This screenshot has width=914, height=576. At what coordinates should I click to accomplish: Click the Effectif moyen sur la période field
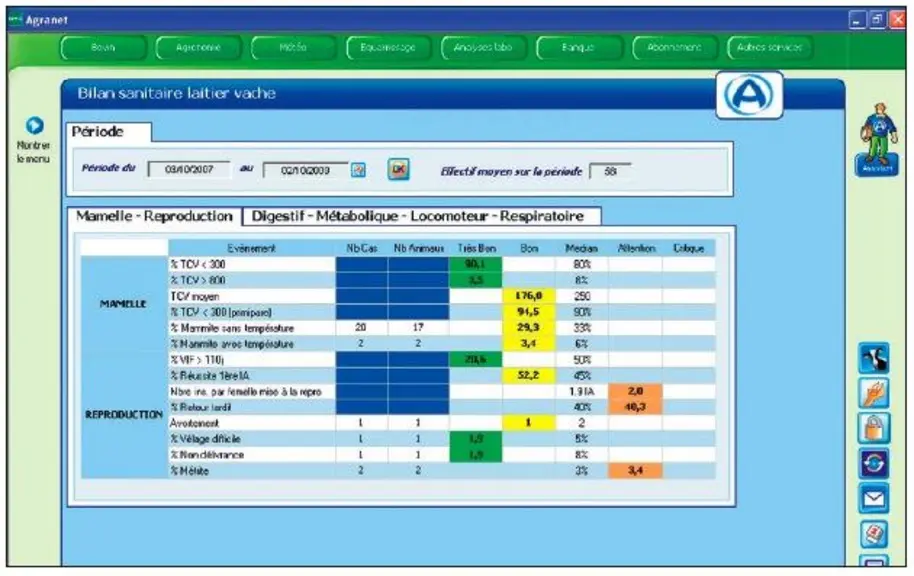click(x=610, y=171)
